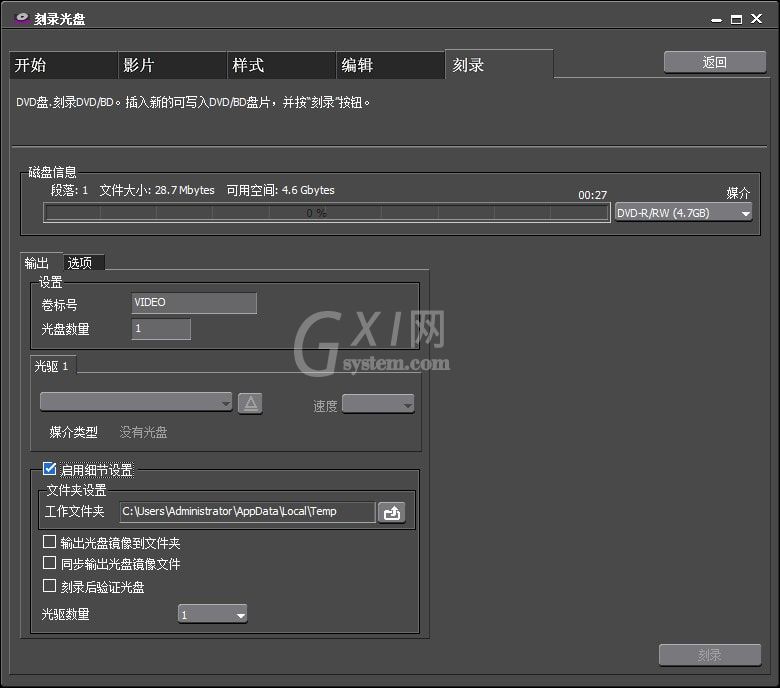Screen dimensions: 780x688
Task: Open the optical drive selection dropdown
Action: [x=136, y=402]
